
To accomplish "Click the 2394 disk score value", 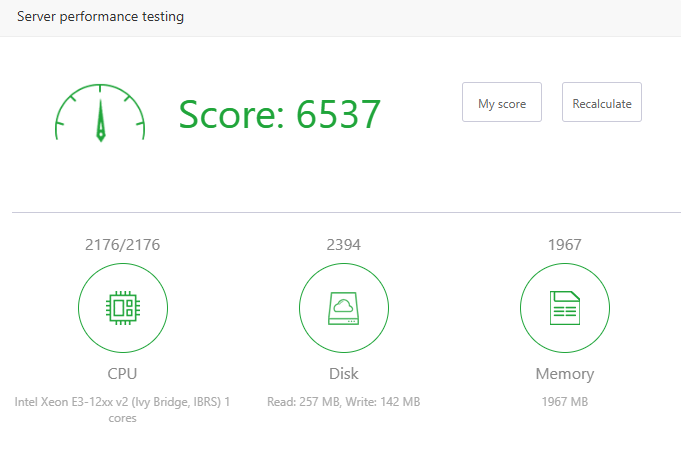I will click(x=344, y=244).
